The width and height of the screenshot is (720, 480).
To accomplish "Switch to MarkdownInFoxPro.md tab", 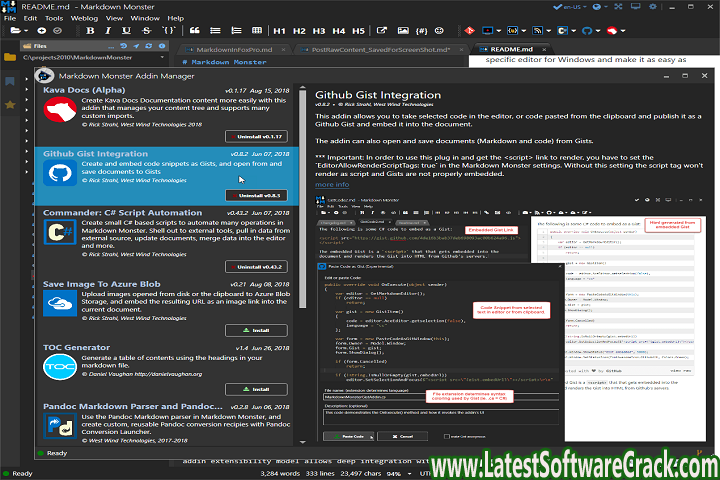I will pos(234,50).
